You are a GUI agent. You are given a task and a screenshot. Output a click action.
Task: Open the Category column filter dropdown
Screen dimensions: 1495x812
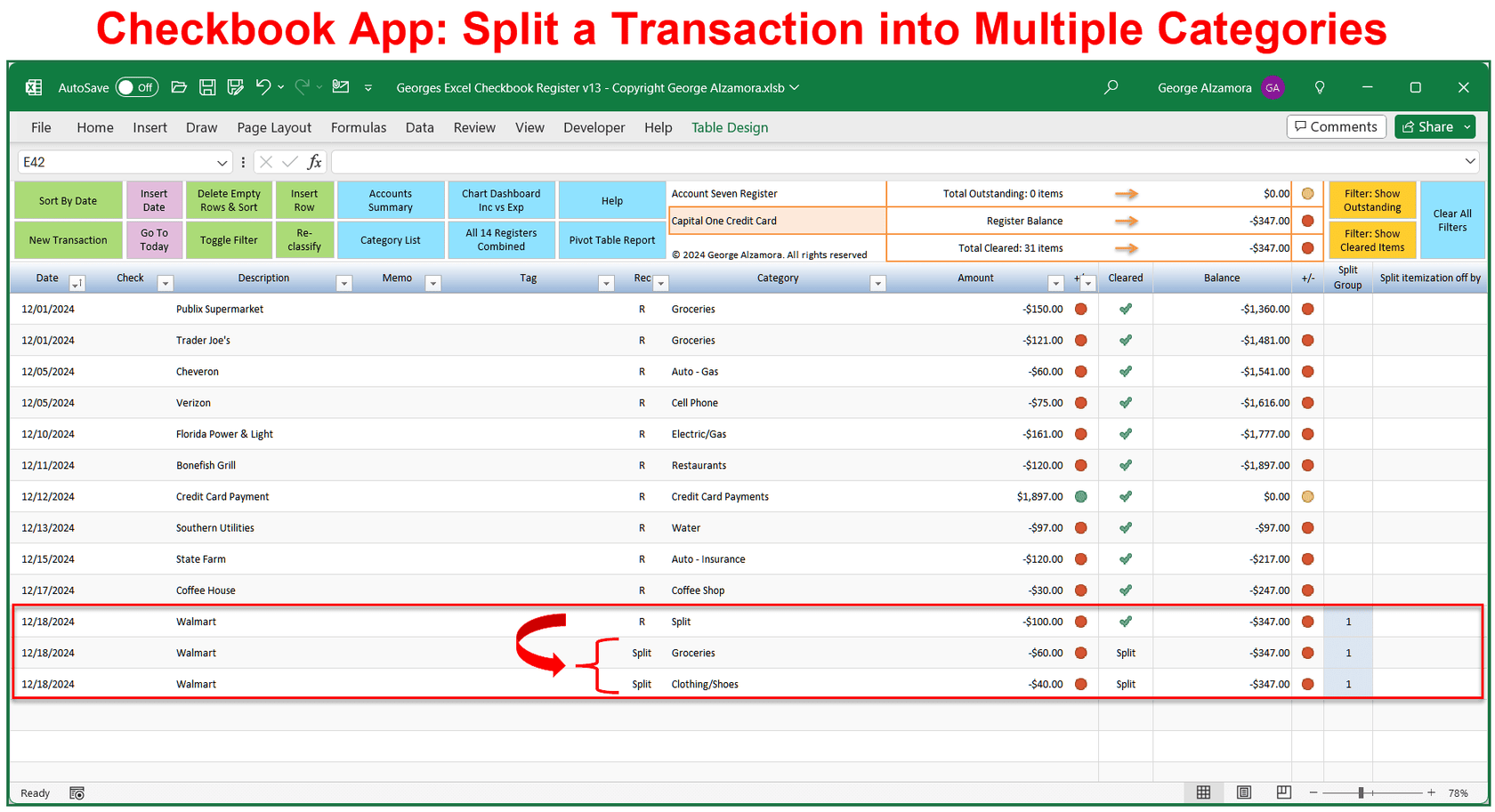(878, 282)
